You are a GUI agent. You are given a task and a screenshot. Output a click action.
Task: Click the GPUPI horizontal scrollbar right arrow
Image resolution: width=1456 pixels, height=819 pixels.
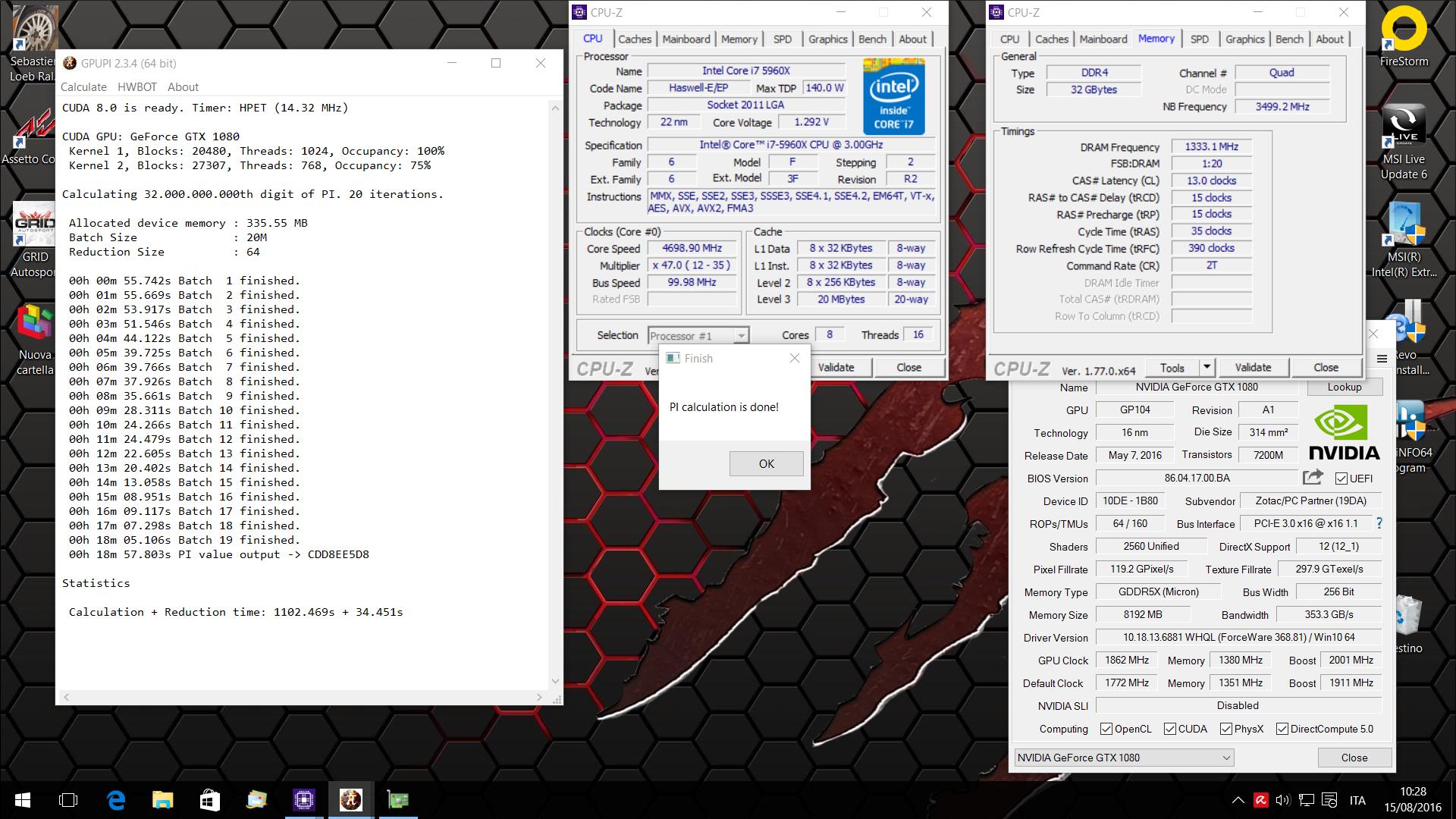click(539, 697)
